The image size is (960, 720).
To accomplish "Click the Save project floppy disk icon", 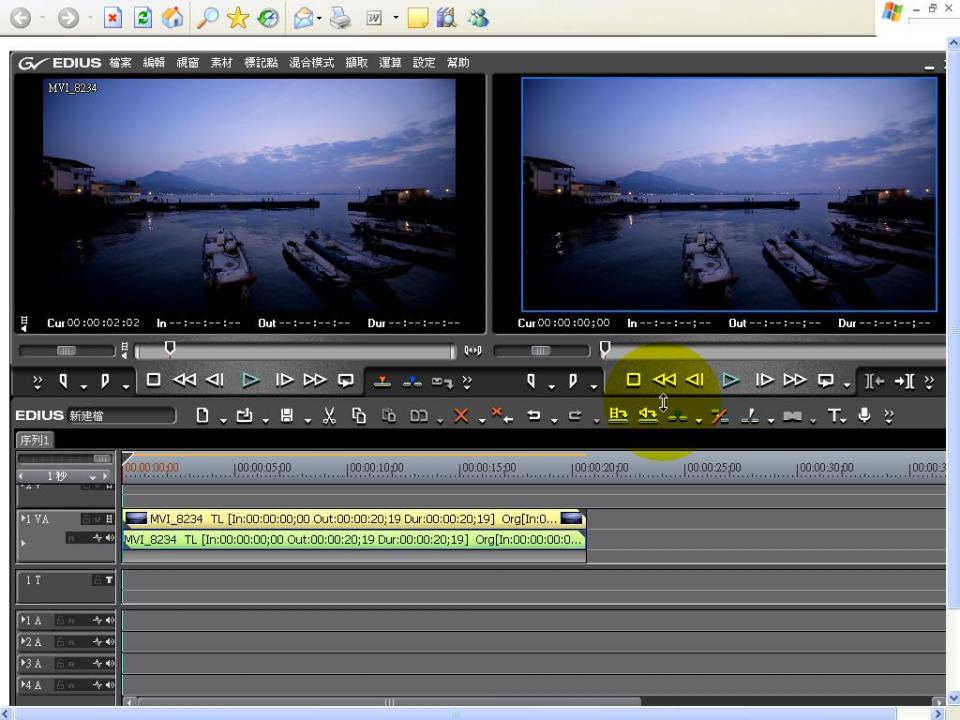I will click(287, 415).
